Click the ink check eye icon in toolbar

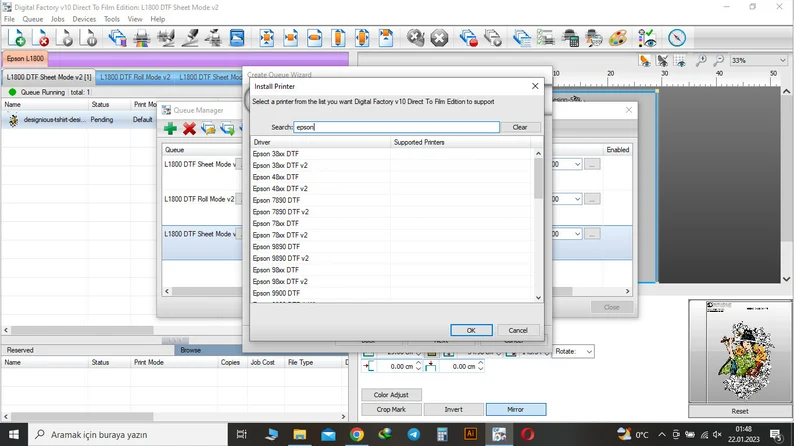point(647,38)
